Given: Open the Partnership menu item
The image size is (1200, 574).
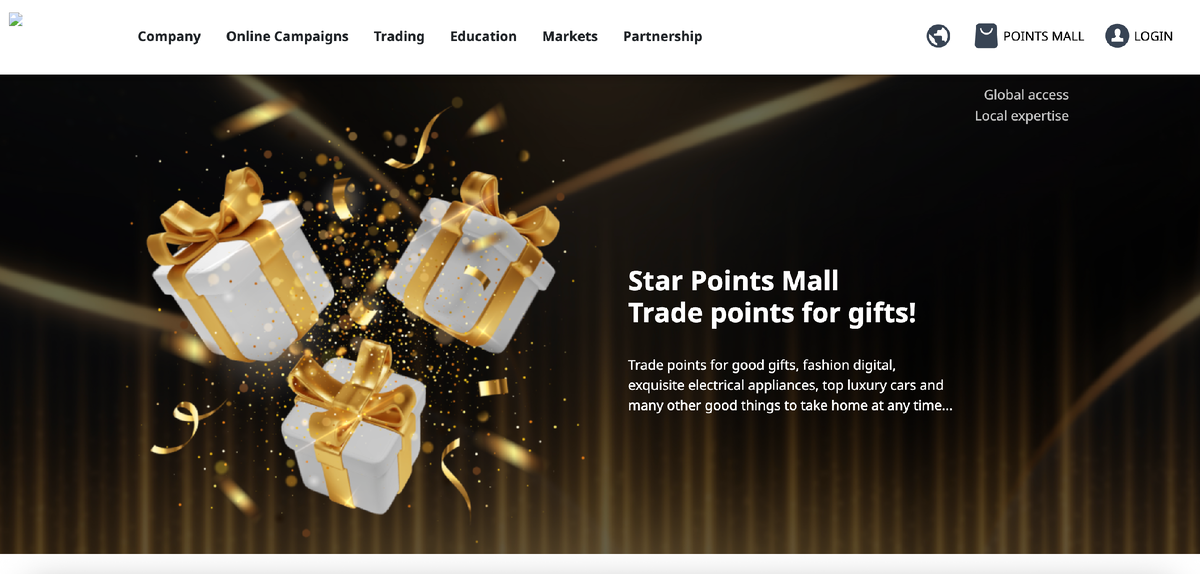Looking at the screenshot, I should pos(662,36).
